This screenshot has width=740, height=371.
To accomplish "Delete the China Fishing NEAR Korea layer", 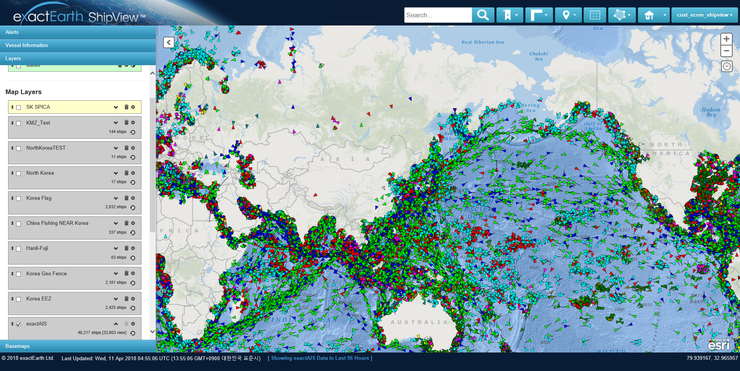I will tap(126, 223).
